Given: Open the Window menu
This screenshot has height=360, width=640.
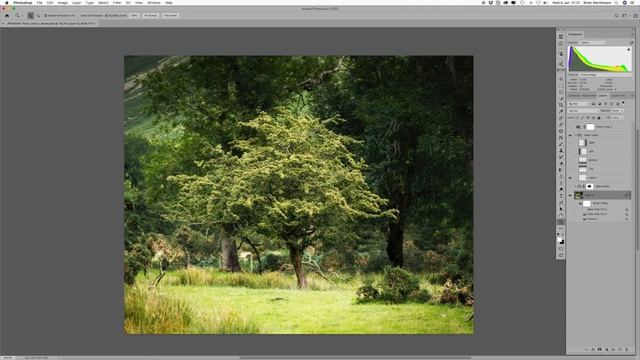Looking at the screenshot, I should pos(154,2).
